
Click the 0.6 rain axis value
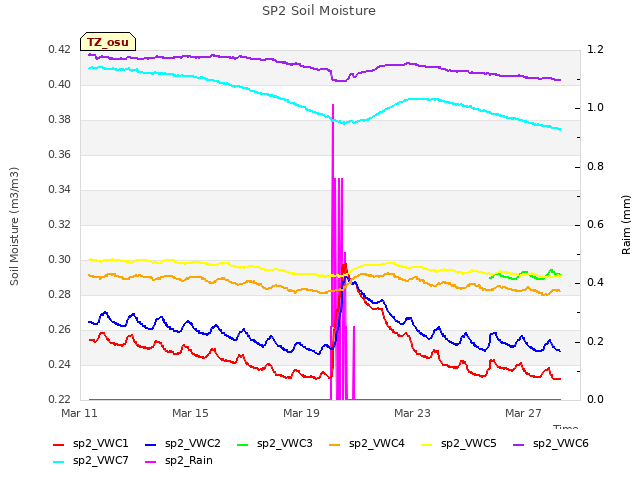click(x=596, y=224)
